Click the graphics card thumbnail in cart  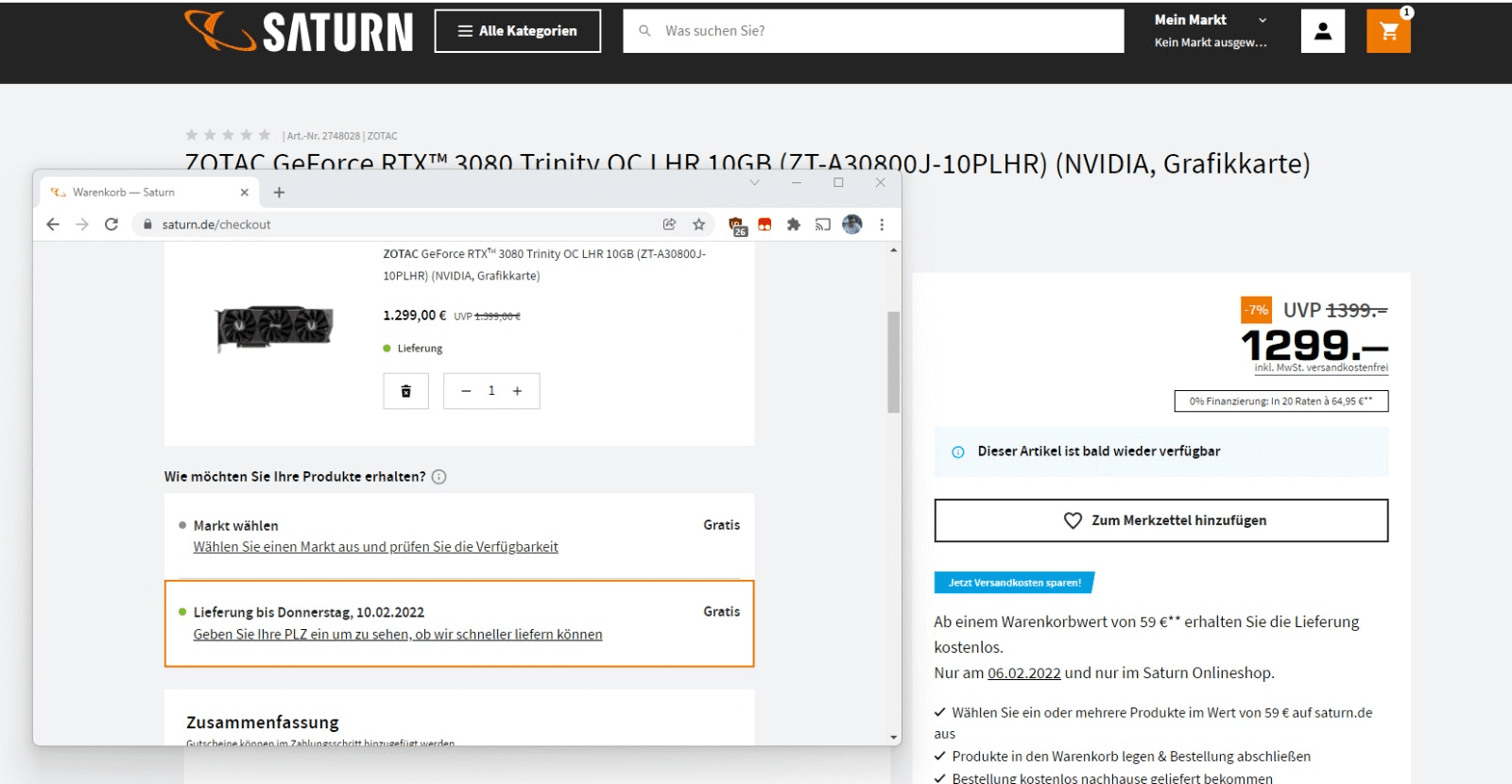pos(274,329)
